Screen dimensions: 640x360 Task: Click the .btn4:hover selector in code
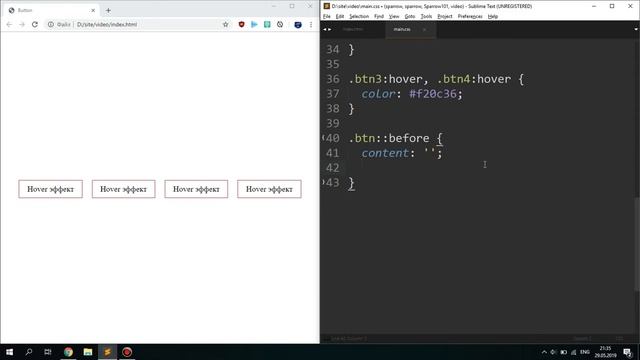coord(474,79)
